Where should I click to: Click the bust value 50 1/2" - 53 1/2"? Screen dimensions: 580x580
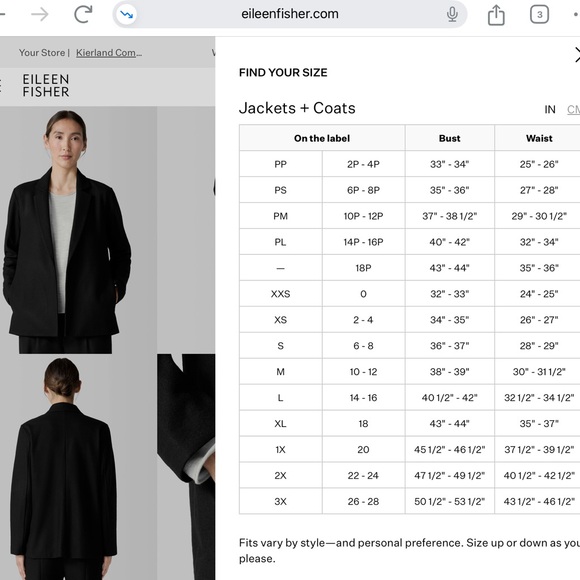point(449,502)
